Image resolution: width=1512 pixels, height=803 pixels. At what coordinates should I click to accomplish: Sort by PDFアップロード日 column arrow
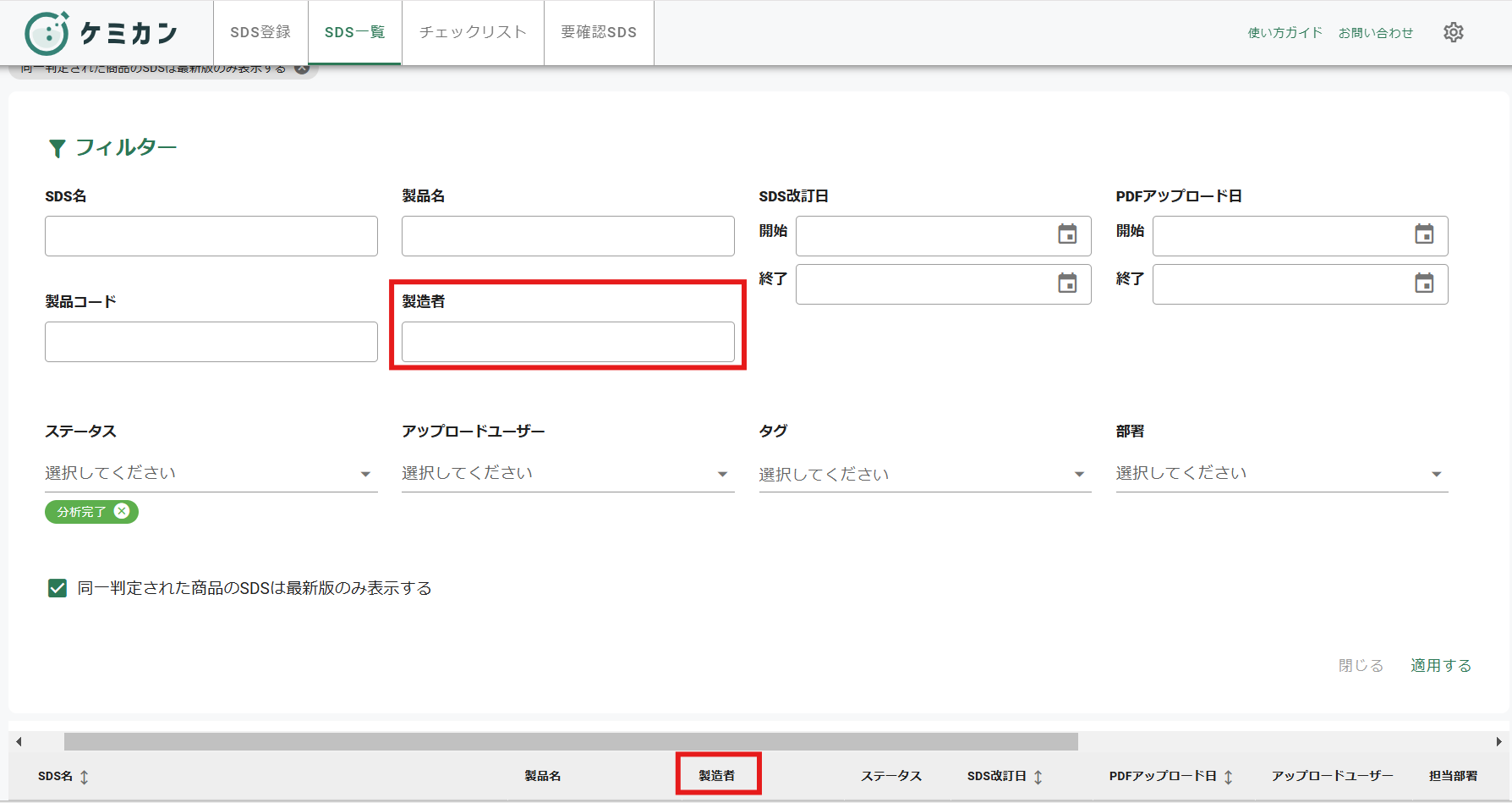click(1228, 777)
